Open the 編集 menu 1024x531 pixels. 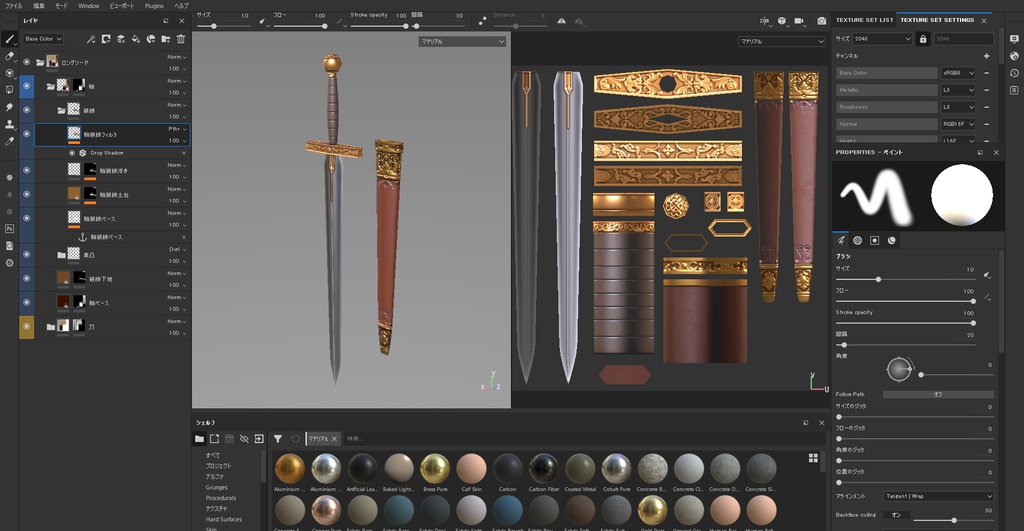(x=39, y=5)
